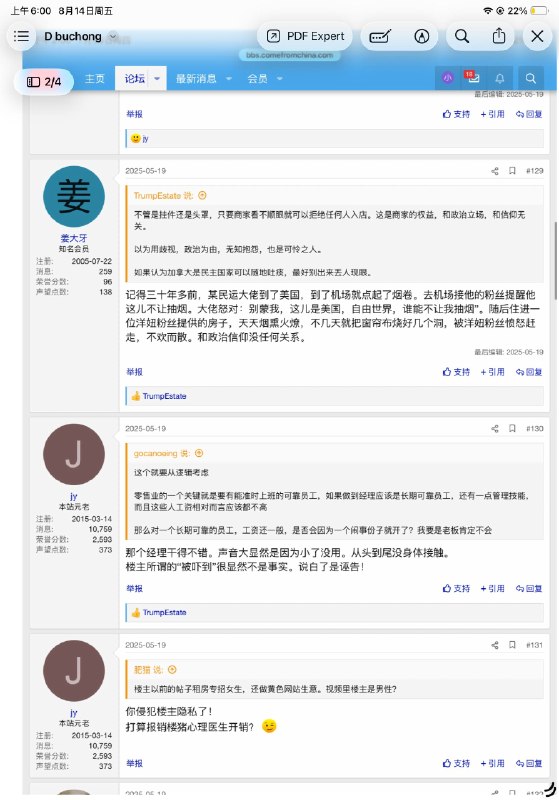Open permalink #131
This screenshot has height=800, width=559.
click(535, 645)
